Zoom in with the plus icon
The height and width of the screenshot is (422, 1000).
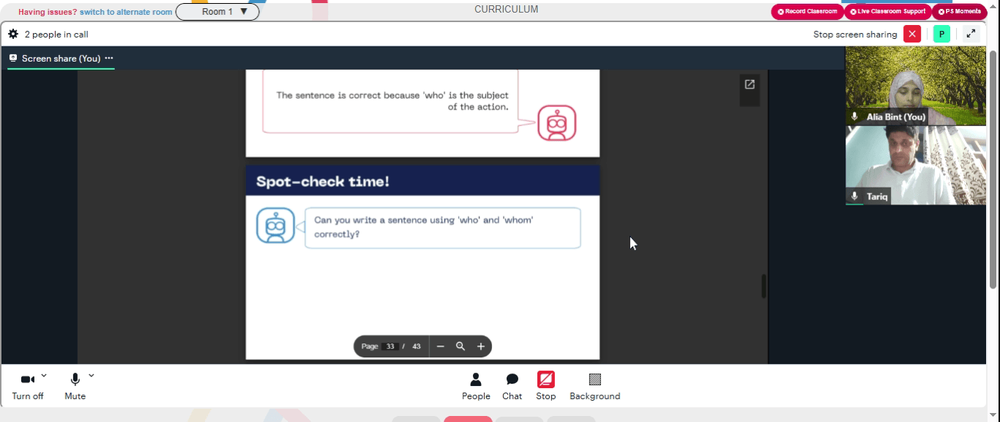click(x=481, y=346)
